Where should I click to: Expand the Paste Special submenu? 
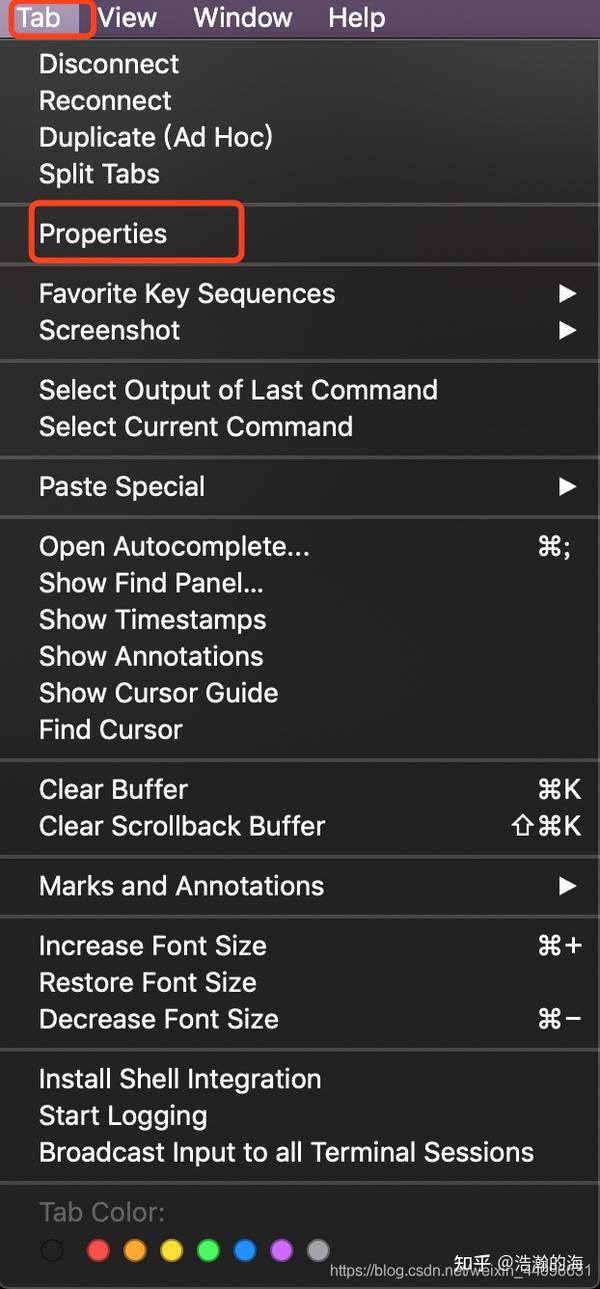(122, 487)
